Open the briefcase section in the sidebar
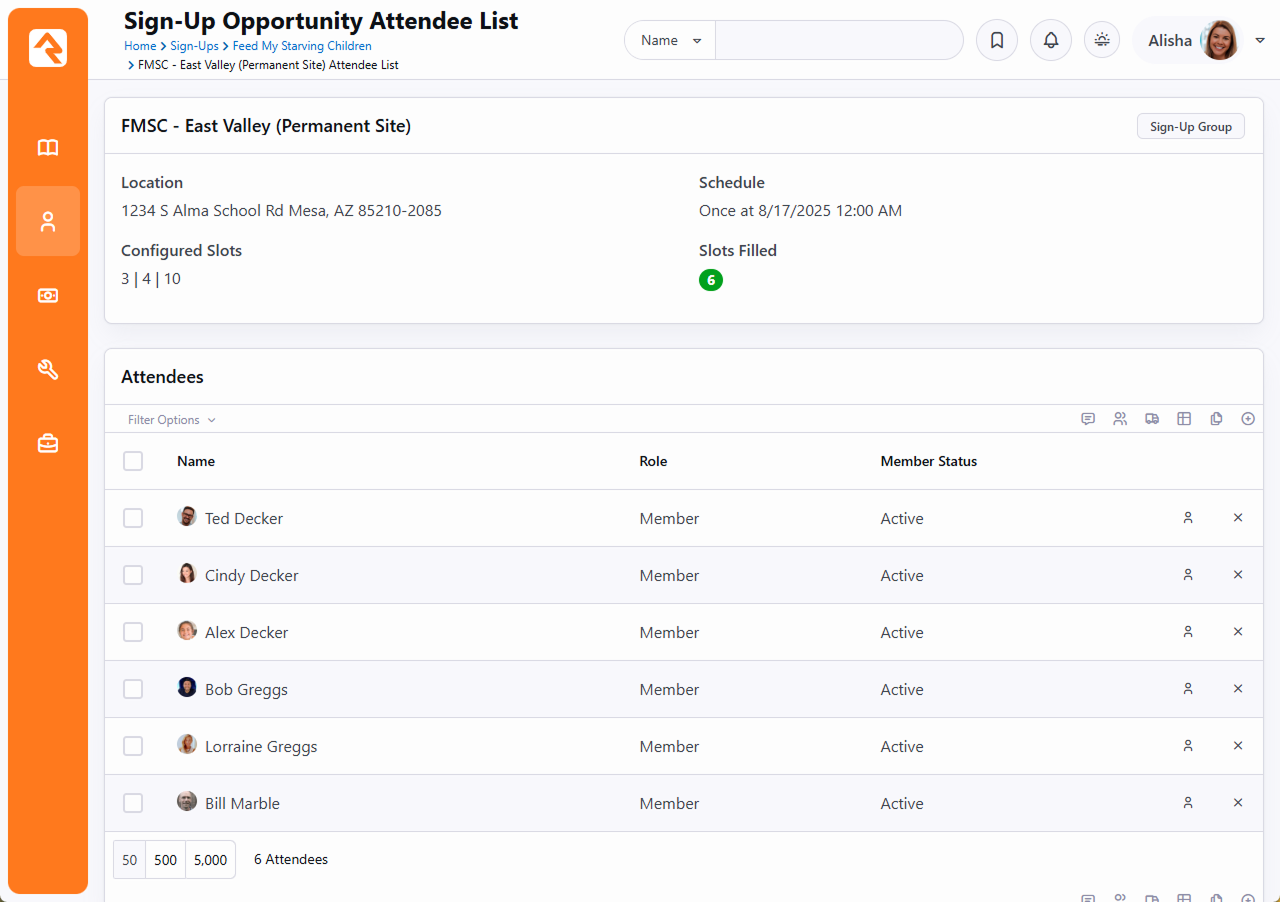Viewport: 1280px width, 902px height. (48, 444)
